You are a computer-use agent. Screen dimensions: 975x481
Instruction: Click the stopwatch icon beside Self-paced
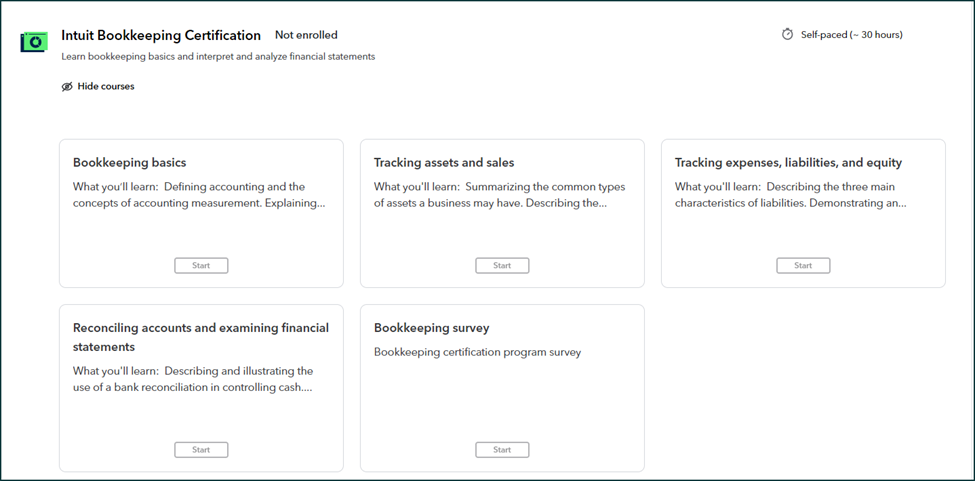pos(787,34)
